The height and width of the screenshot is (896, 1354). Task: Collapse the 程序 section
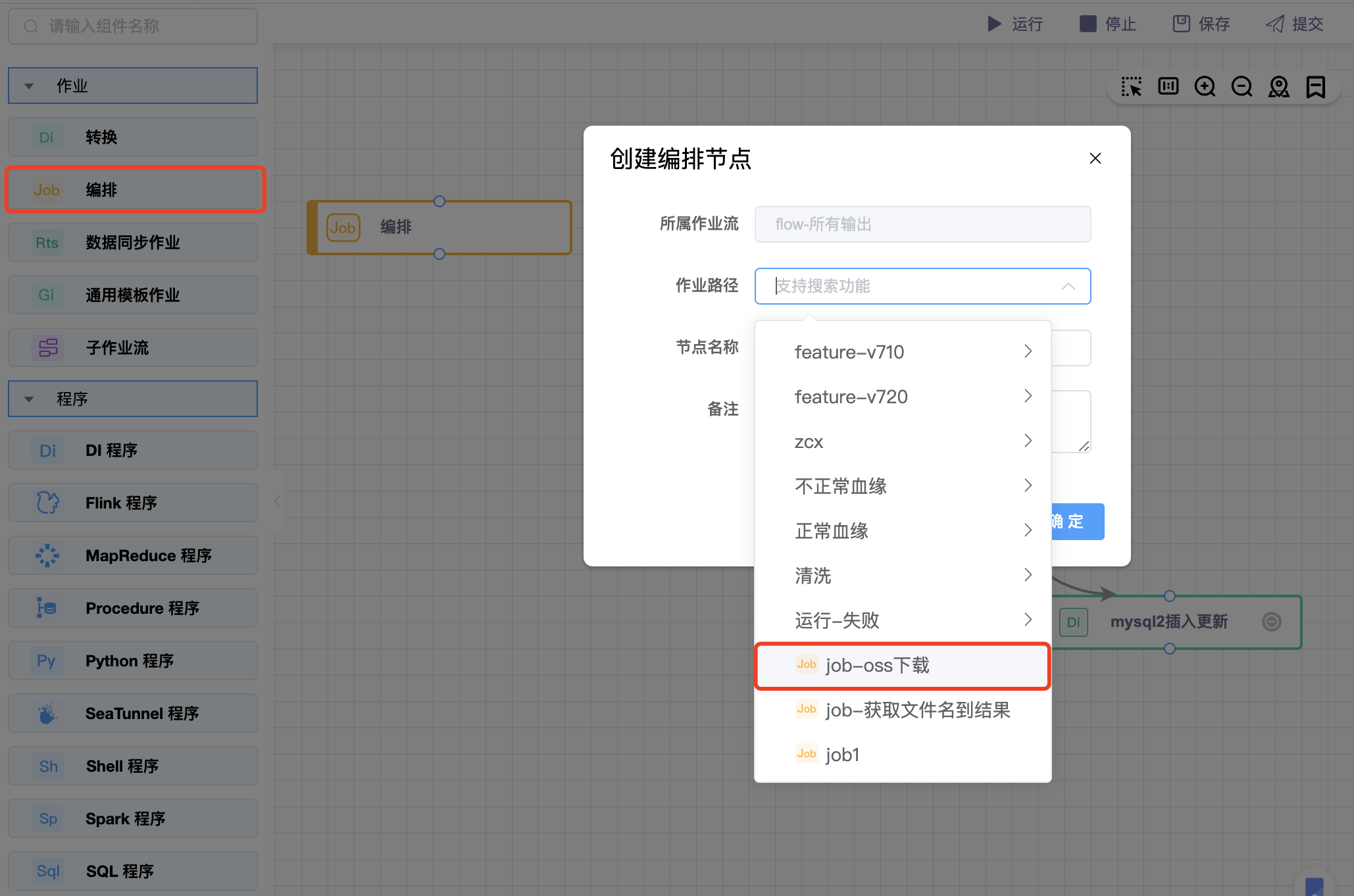pos(29,399)
